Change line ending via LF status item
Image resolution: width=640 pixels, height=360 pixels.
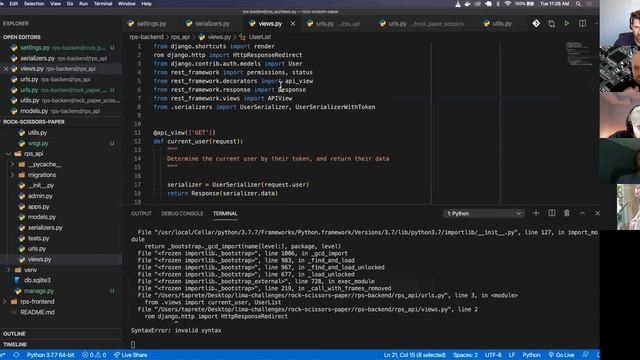tap(511, 355)
